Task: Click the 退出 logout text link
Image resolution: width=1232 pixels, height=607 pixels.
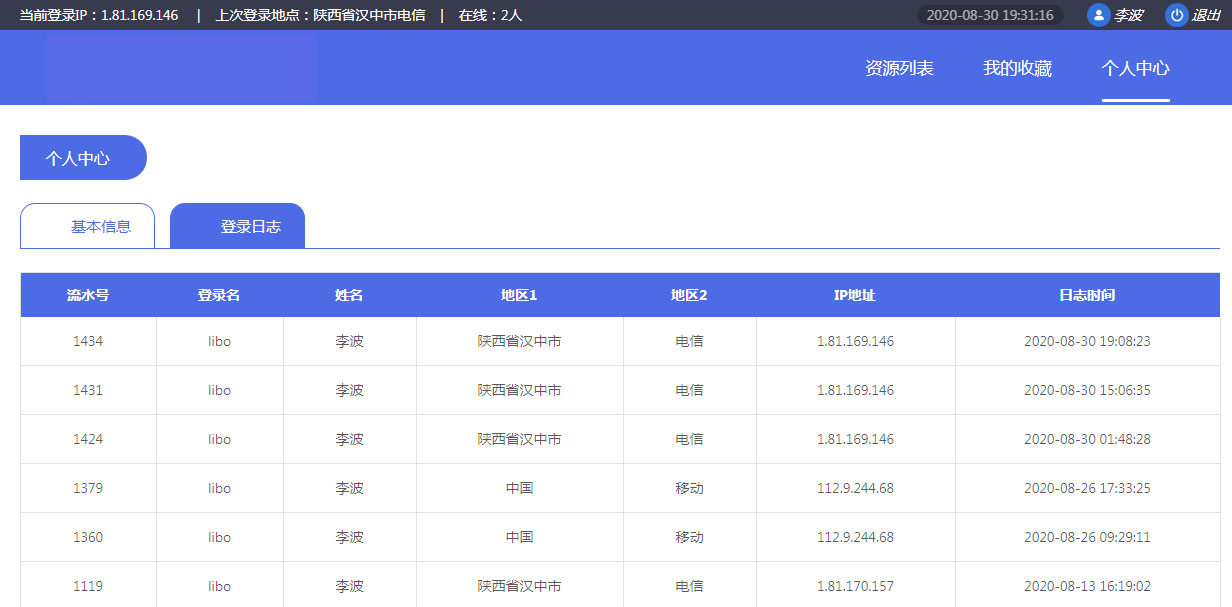Action: point(1206,15)
